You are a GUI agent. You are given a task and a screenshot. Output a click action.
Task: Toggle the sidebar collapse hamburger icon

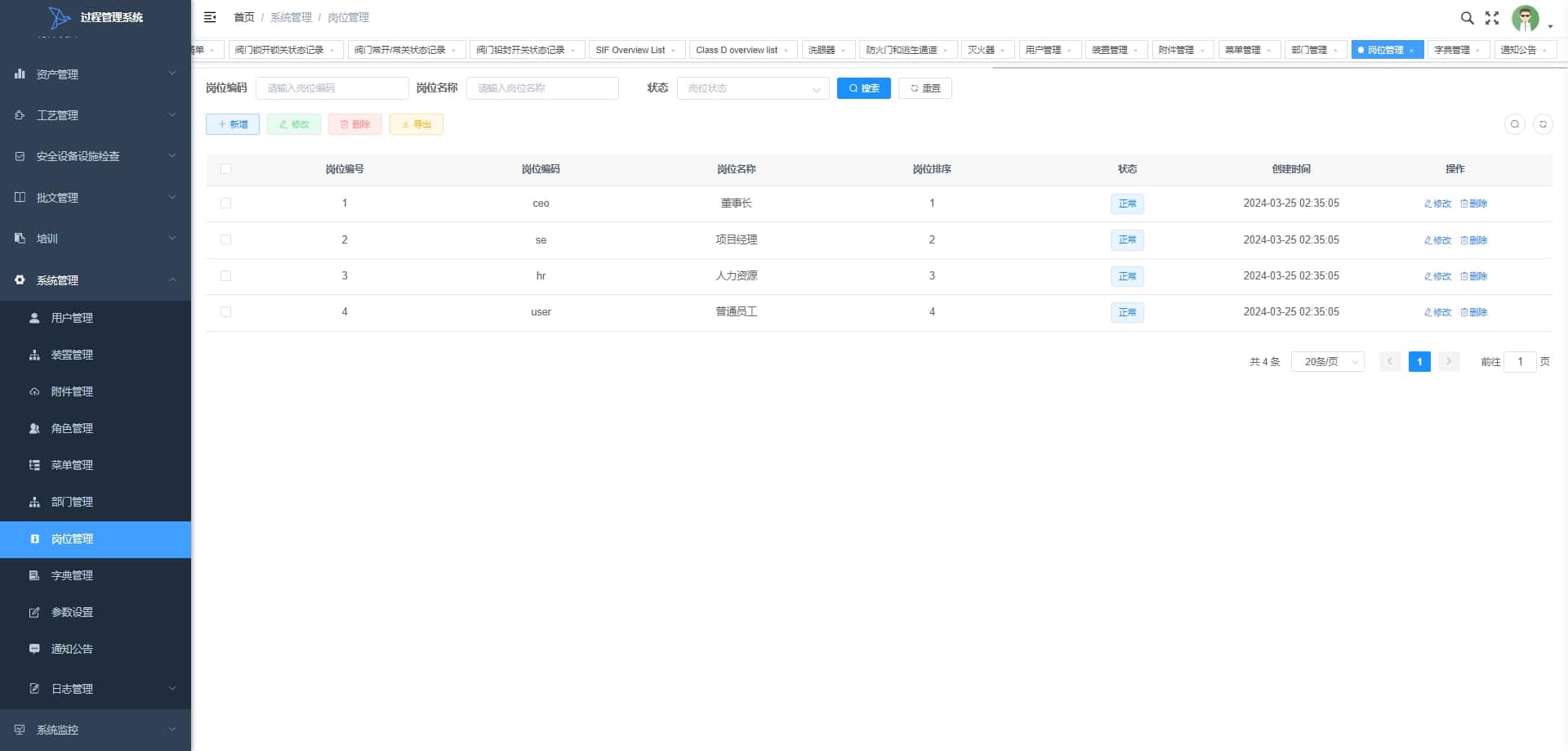point(210,17)
